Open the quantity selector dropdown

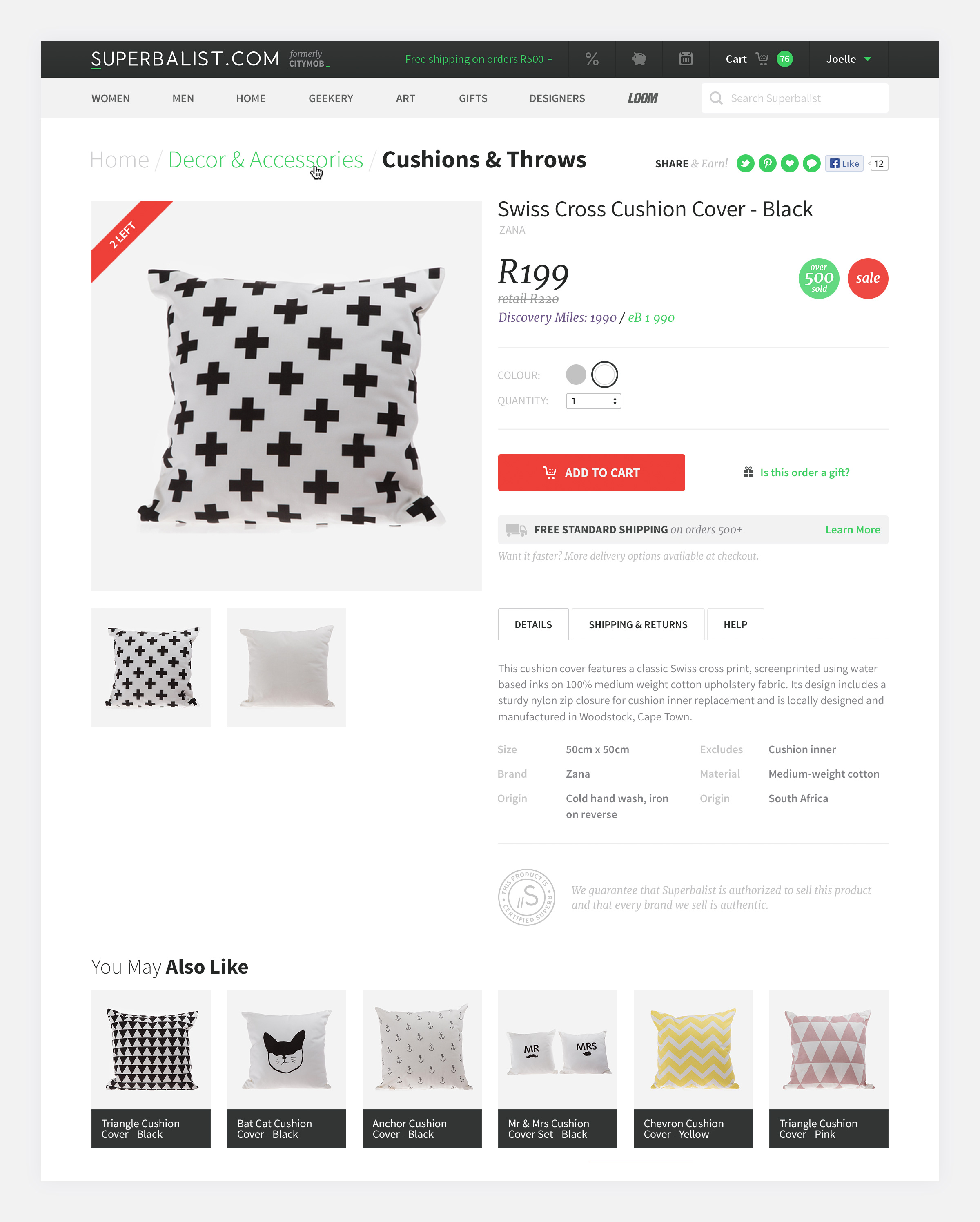tap(593, 401)
